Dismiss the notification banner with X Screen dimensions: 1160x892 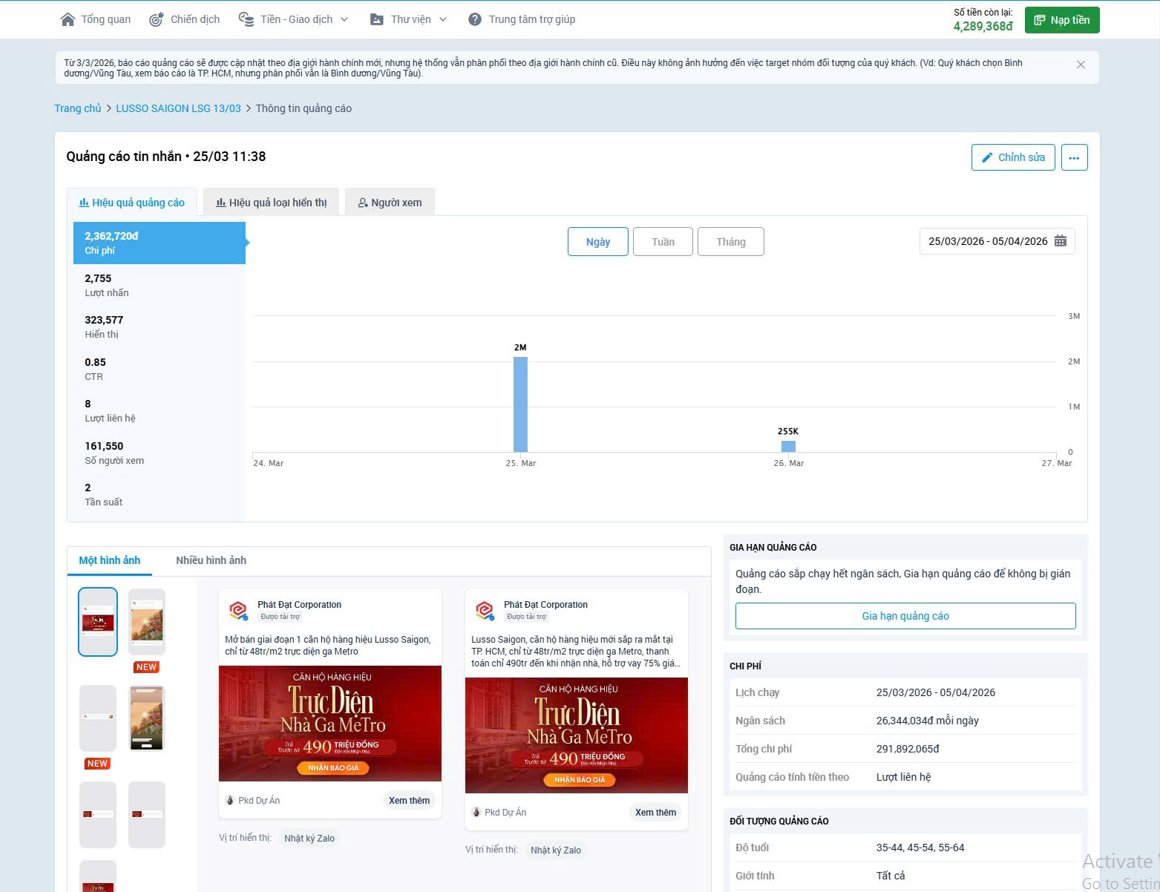[1080, 65]
